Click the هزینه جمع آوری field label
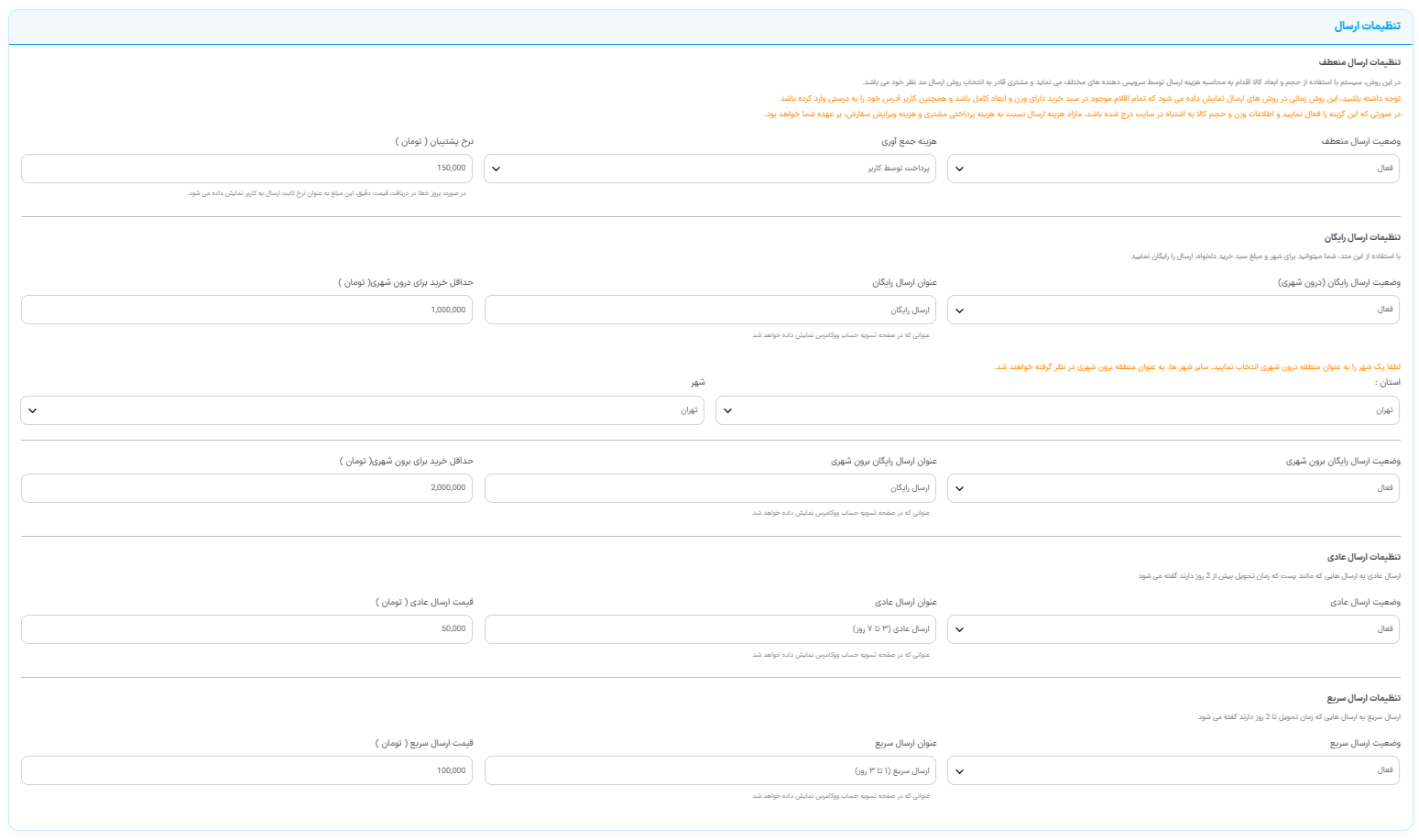This screenshot has width=1419, height=840. 909,141
